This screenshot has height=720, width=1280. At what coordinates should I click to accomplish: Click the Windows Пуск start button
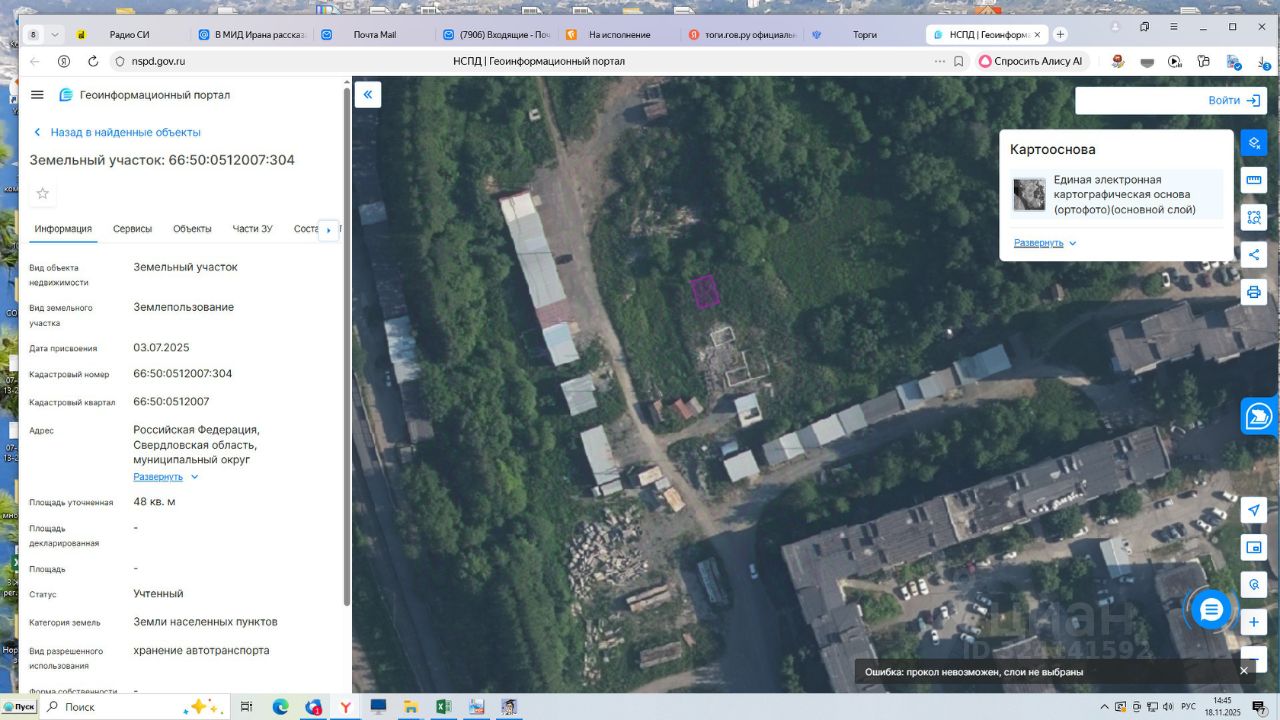point(19,707)
